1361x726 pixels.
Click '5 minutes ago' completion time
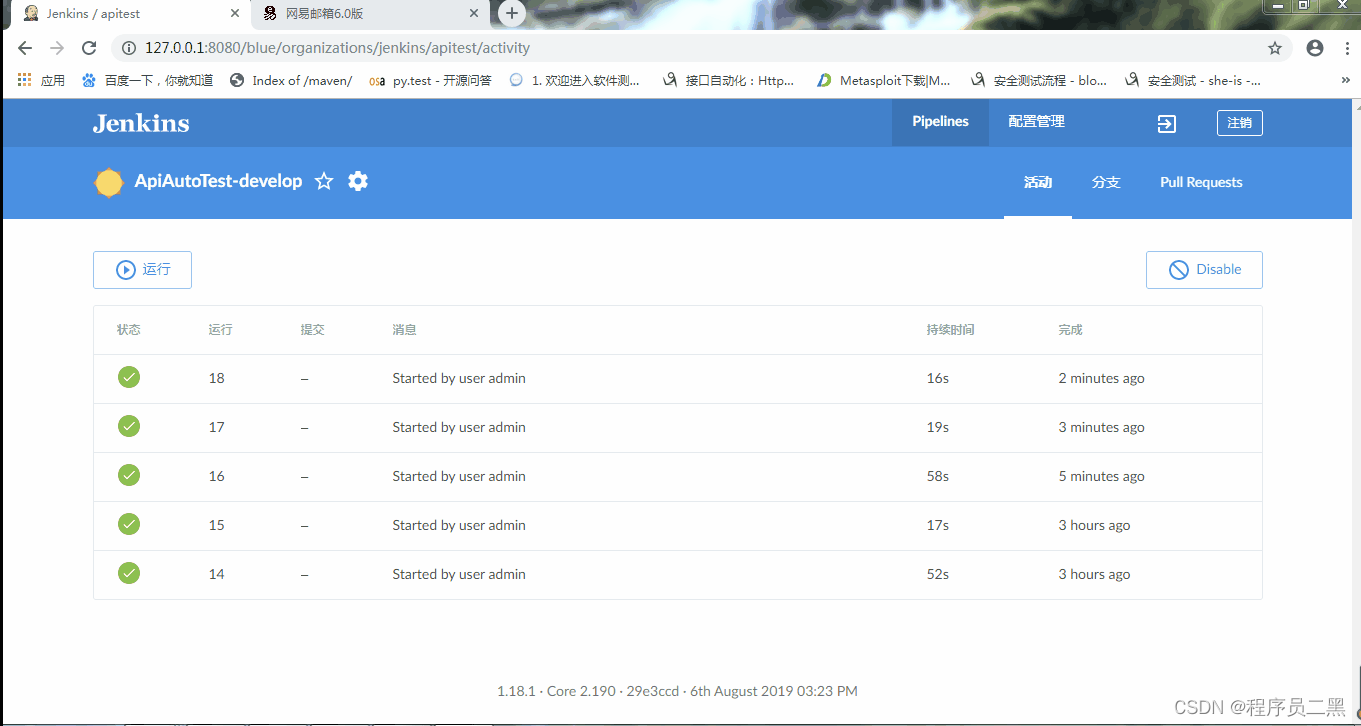1102,477
